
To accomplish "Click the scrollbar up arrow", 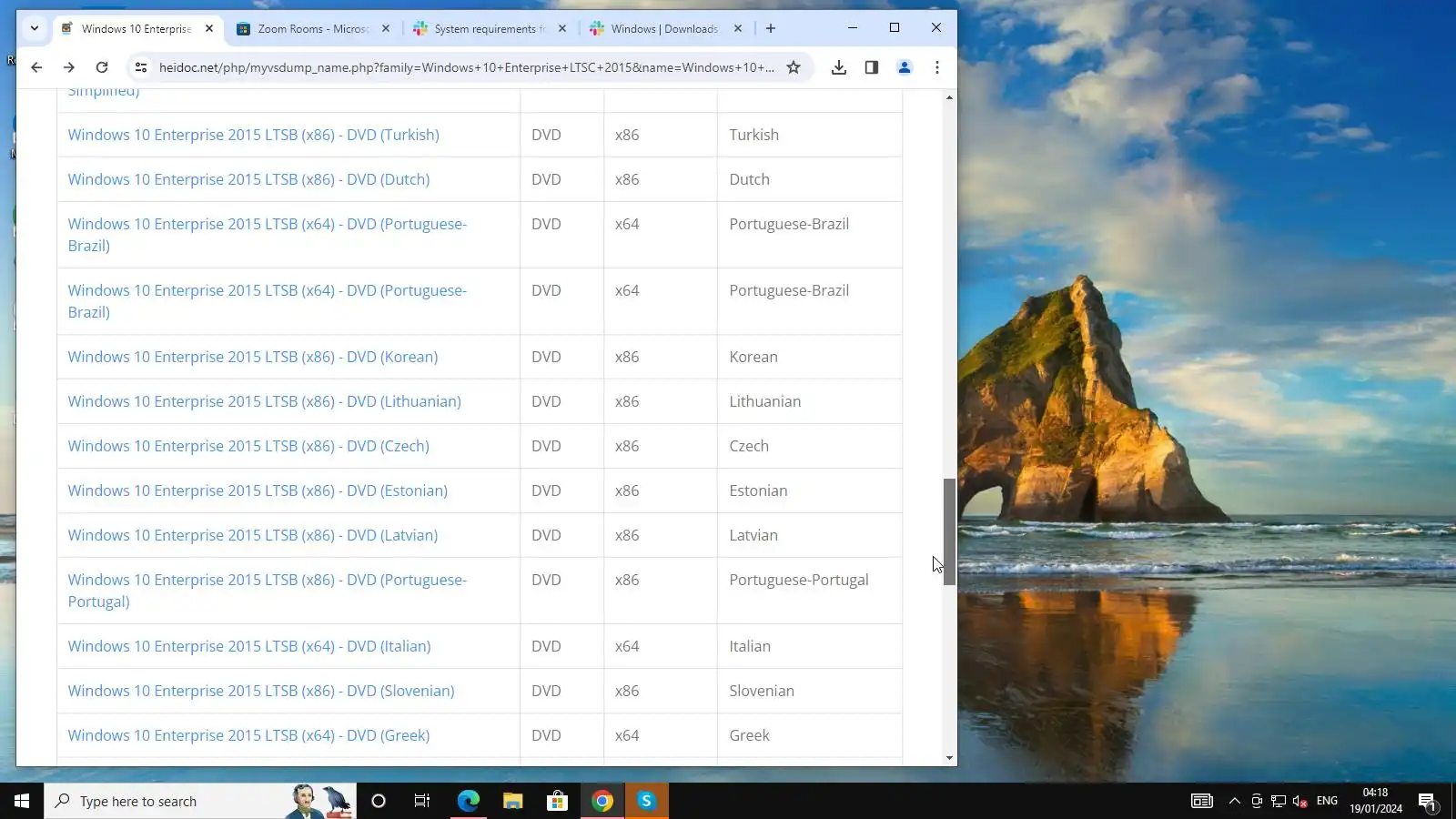I will coord(949,97).
